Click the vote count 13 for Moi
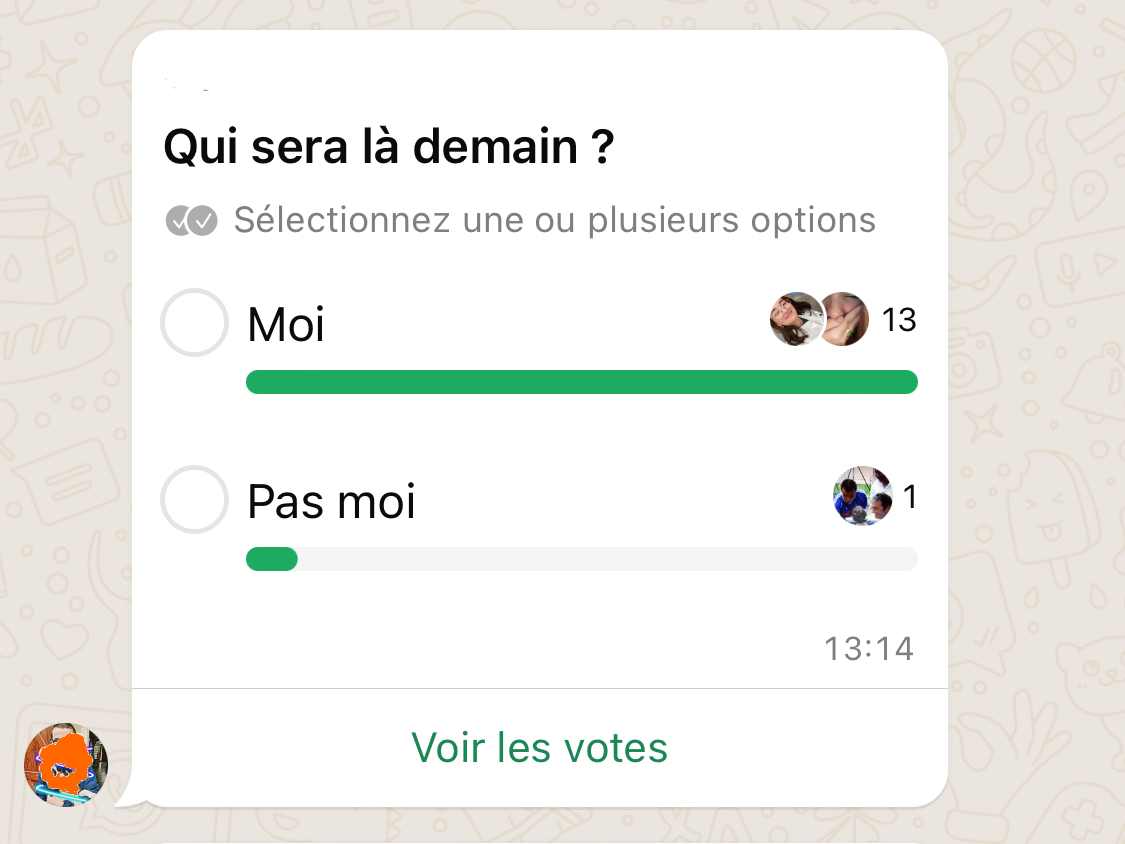The width and height of the screenshot is (1125, 844). tap(898, 320)
